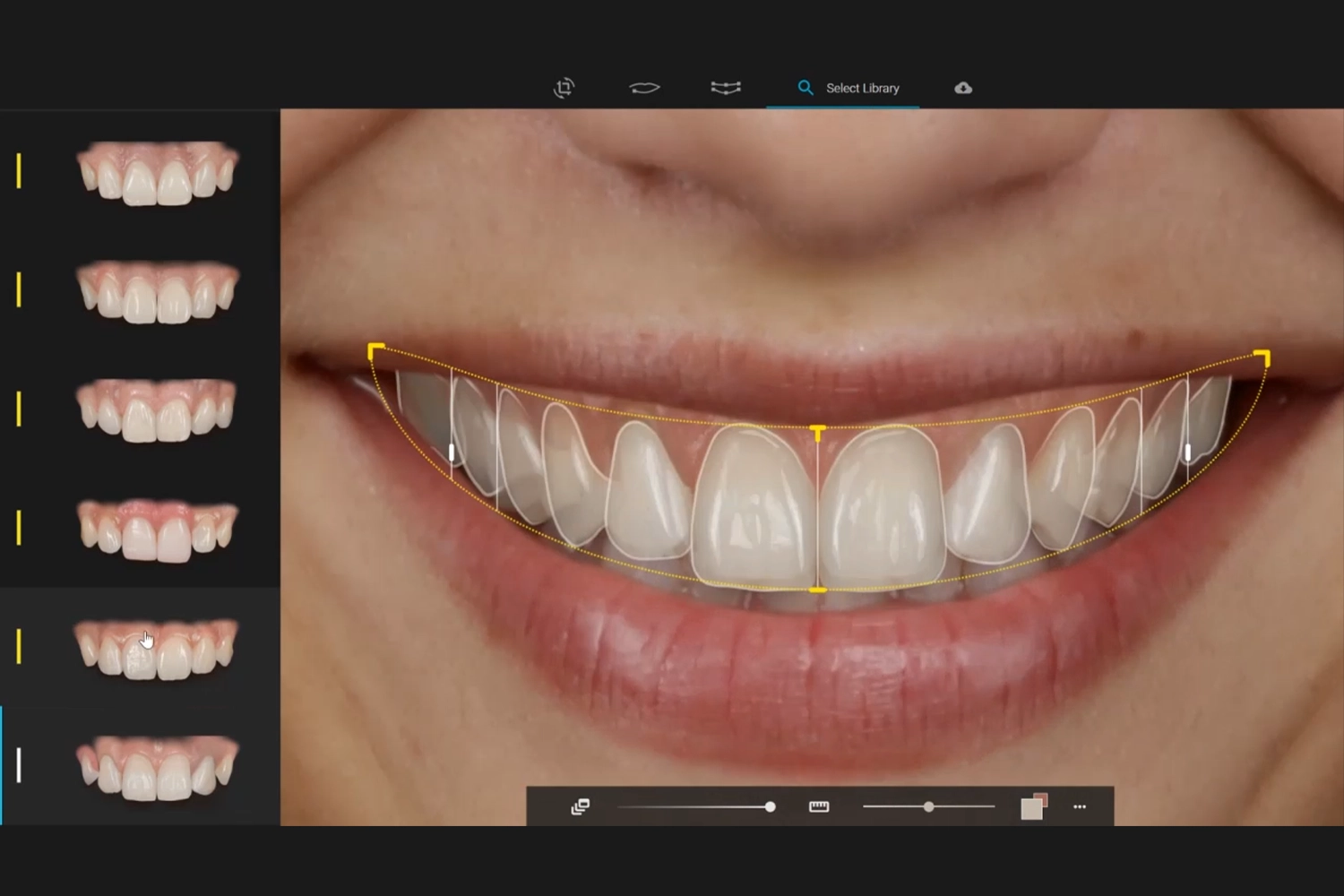Select the second smile library thumbnail
Viewport: 1344px width, 896px height.
pos(158,291)
